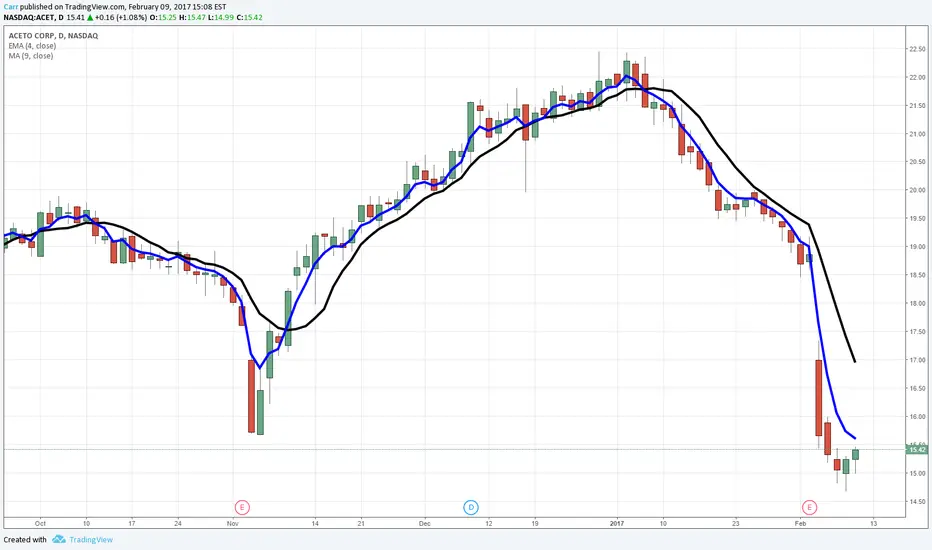
Task: Click the 21.00 price axis label
Action: pos(917,134)
